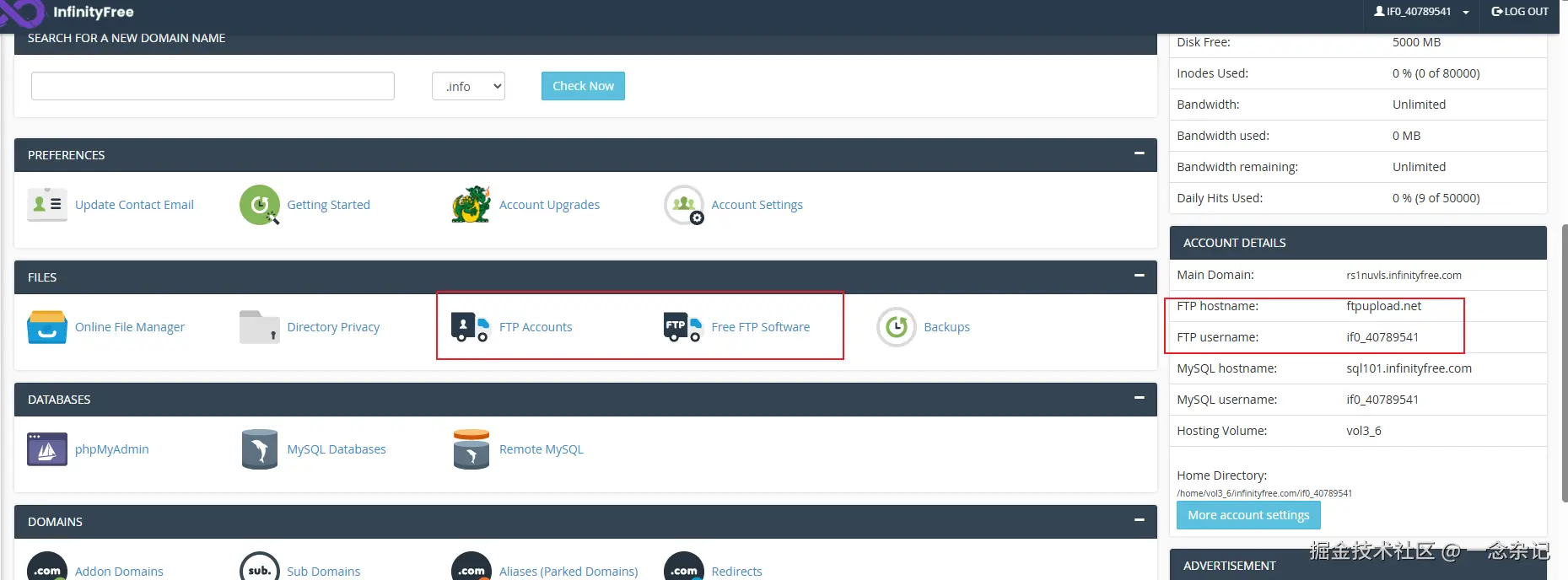Select the FTP hostname ftpupload.net

(1383, 306)
